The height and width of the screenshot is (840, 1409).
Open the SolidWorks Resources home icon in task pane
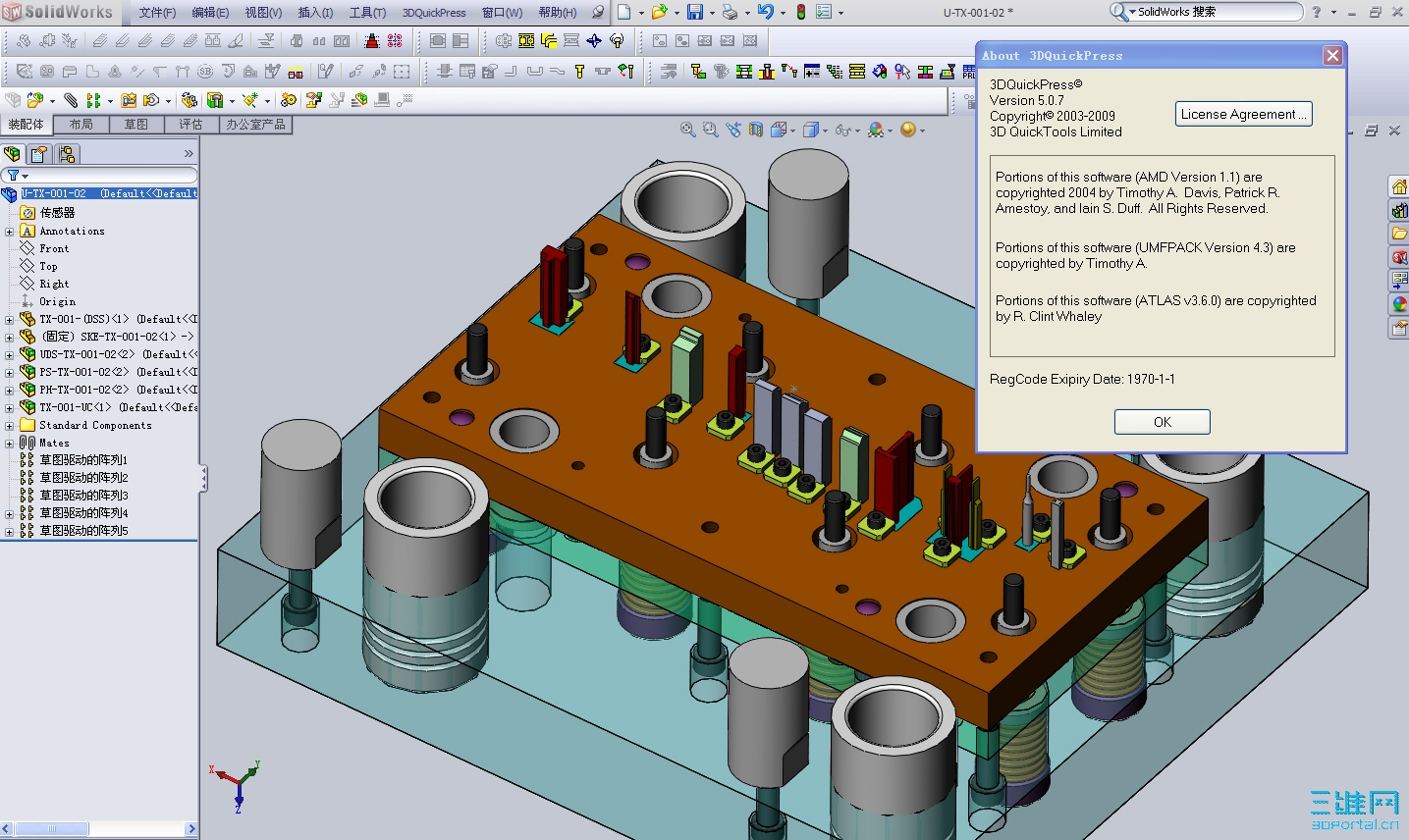[x=1399, y=186]
